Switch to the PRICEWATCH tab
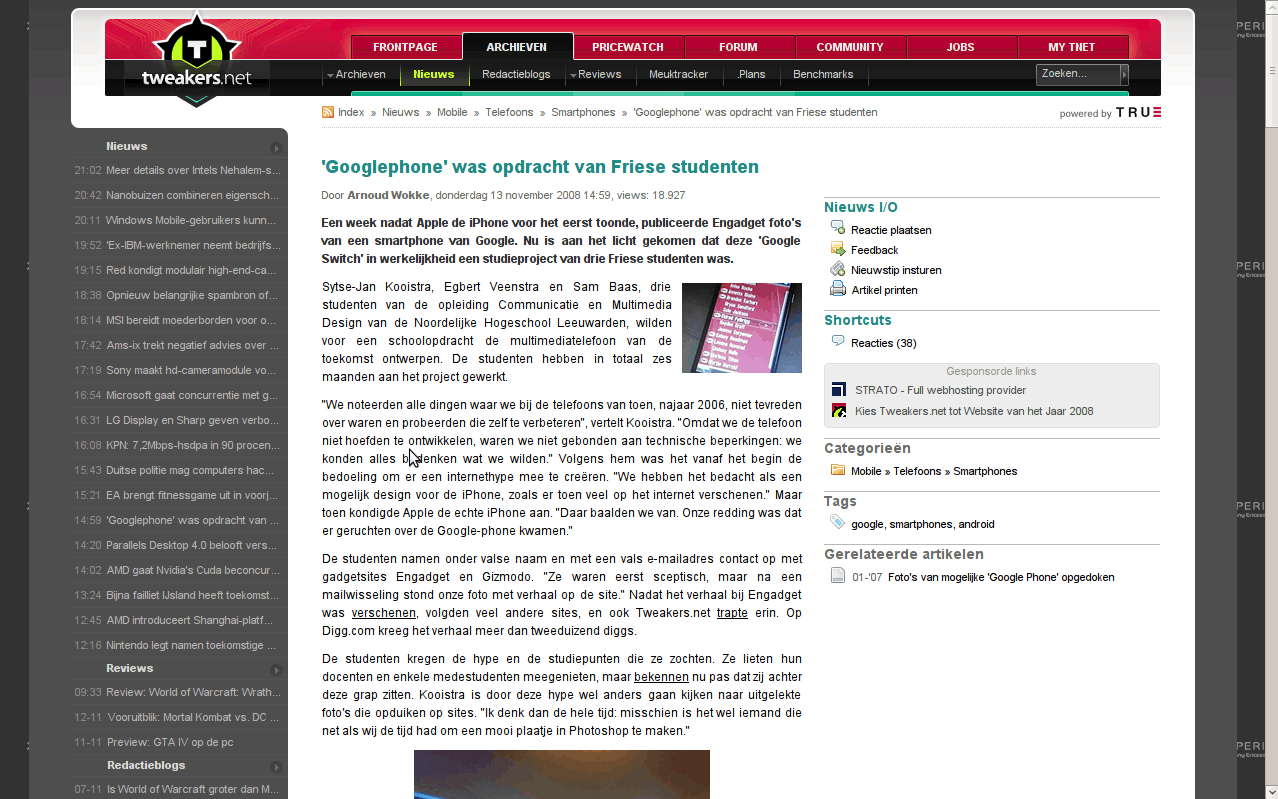The height and width of the screenshot is (799, 1278). (x=628, y=47)
